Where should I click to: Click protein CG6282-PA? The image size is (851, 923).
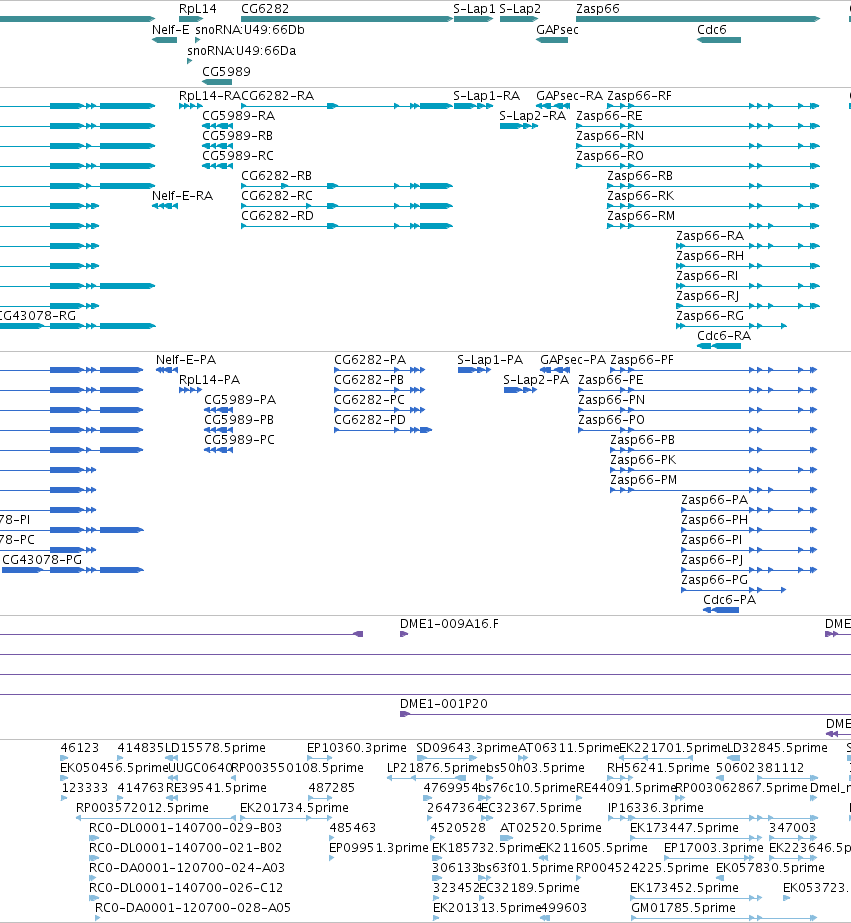coord(370,360)
